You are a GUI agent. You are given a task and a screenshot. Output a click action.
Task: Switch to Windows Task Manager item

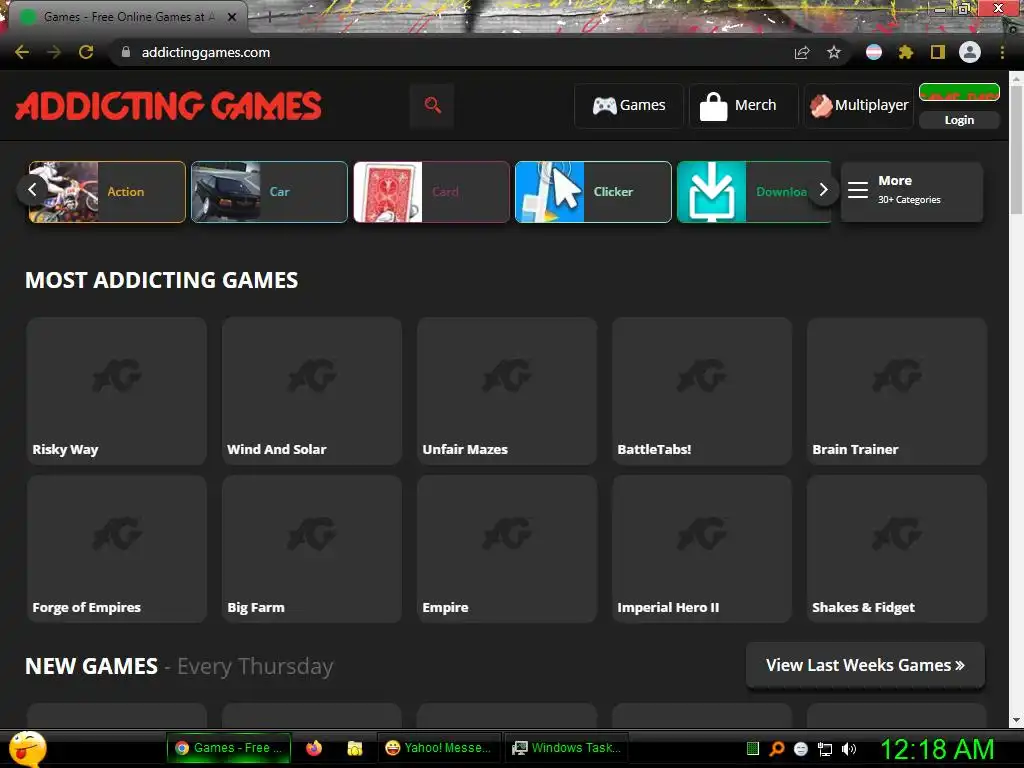(x=567, y=748)
